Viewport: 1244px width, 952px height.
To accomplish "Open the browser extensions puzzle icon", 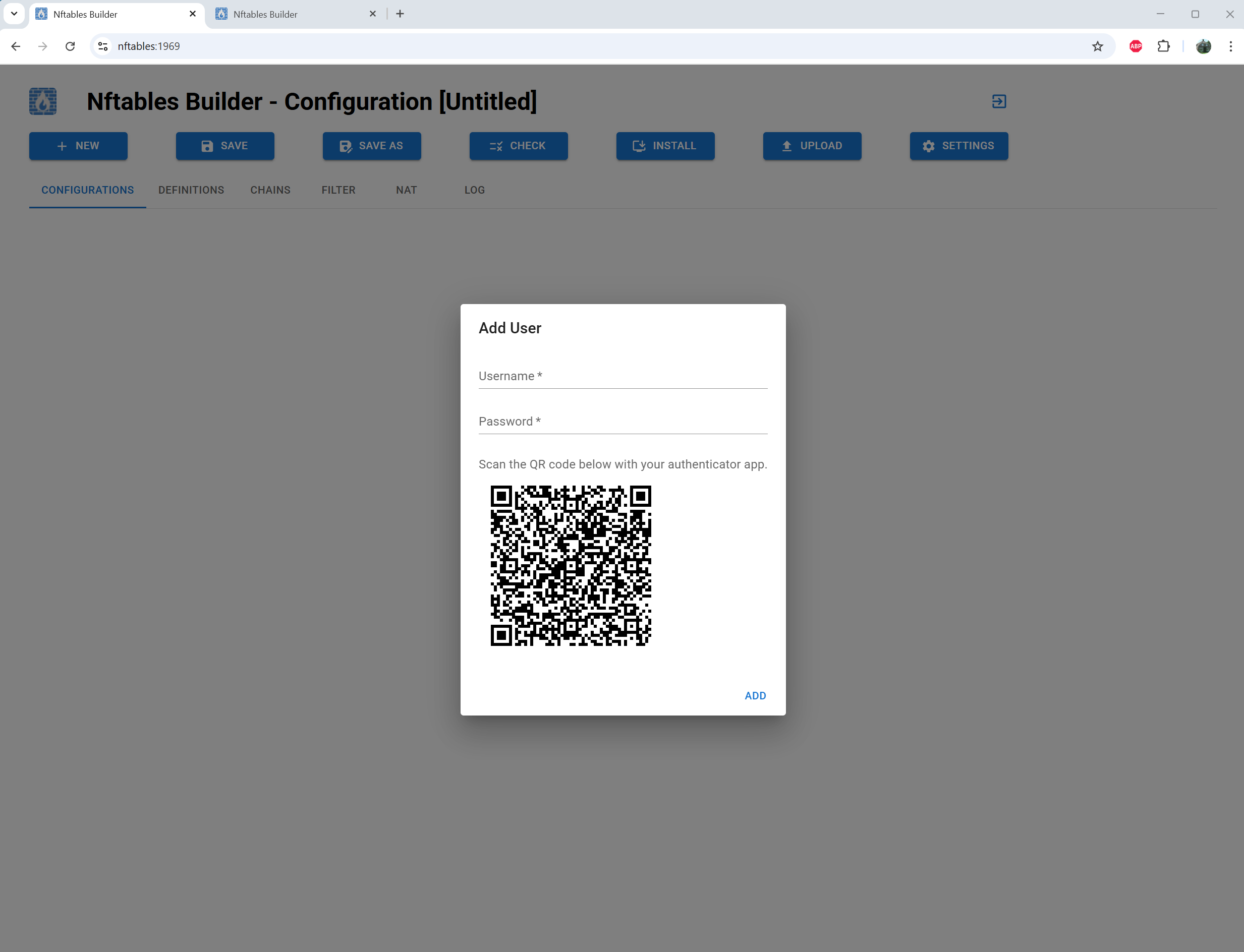I will (1164, 46).
